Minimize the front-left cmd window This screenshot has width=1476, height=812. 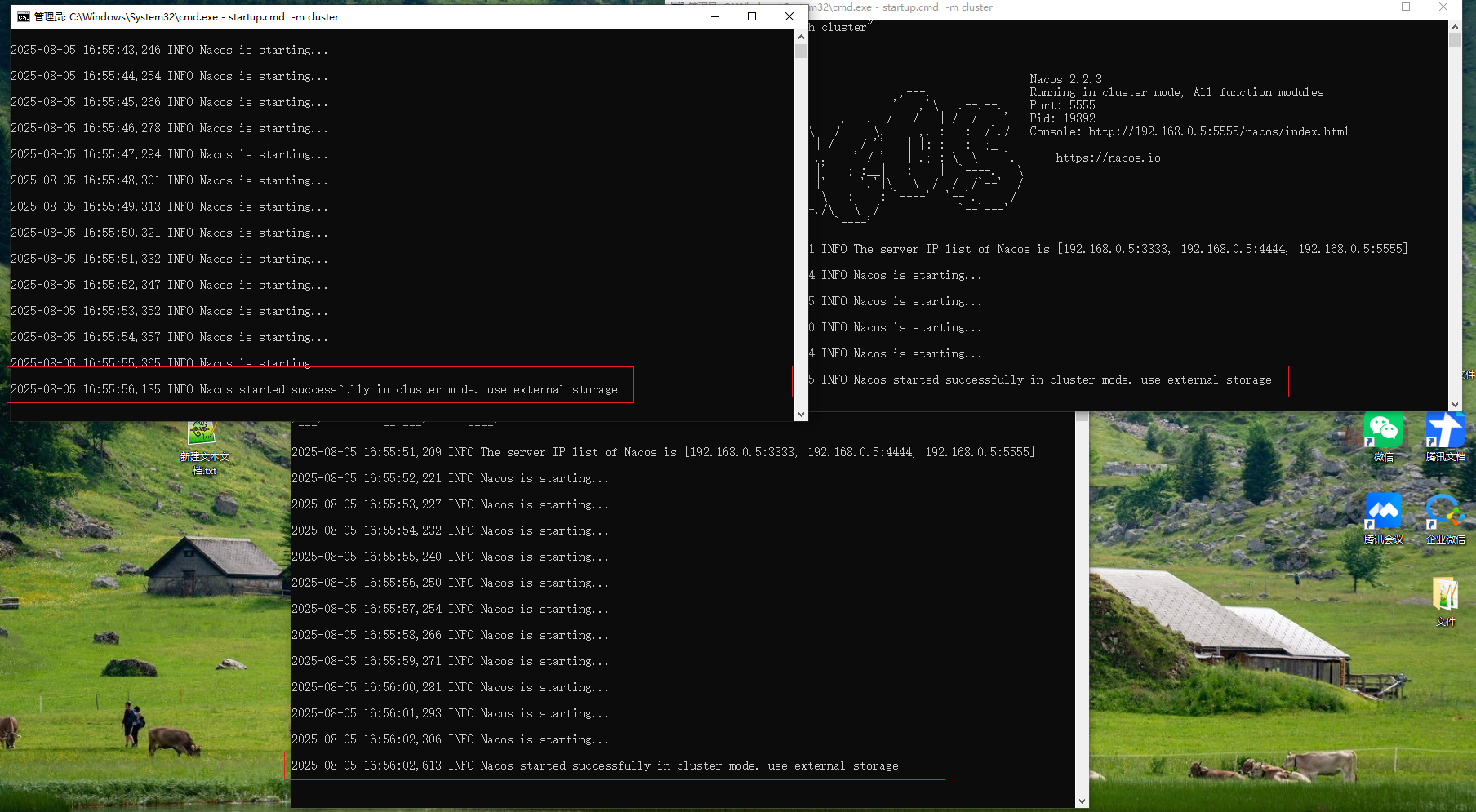(x=715, y=16)
